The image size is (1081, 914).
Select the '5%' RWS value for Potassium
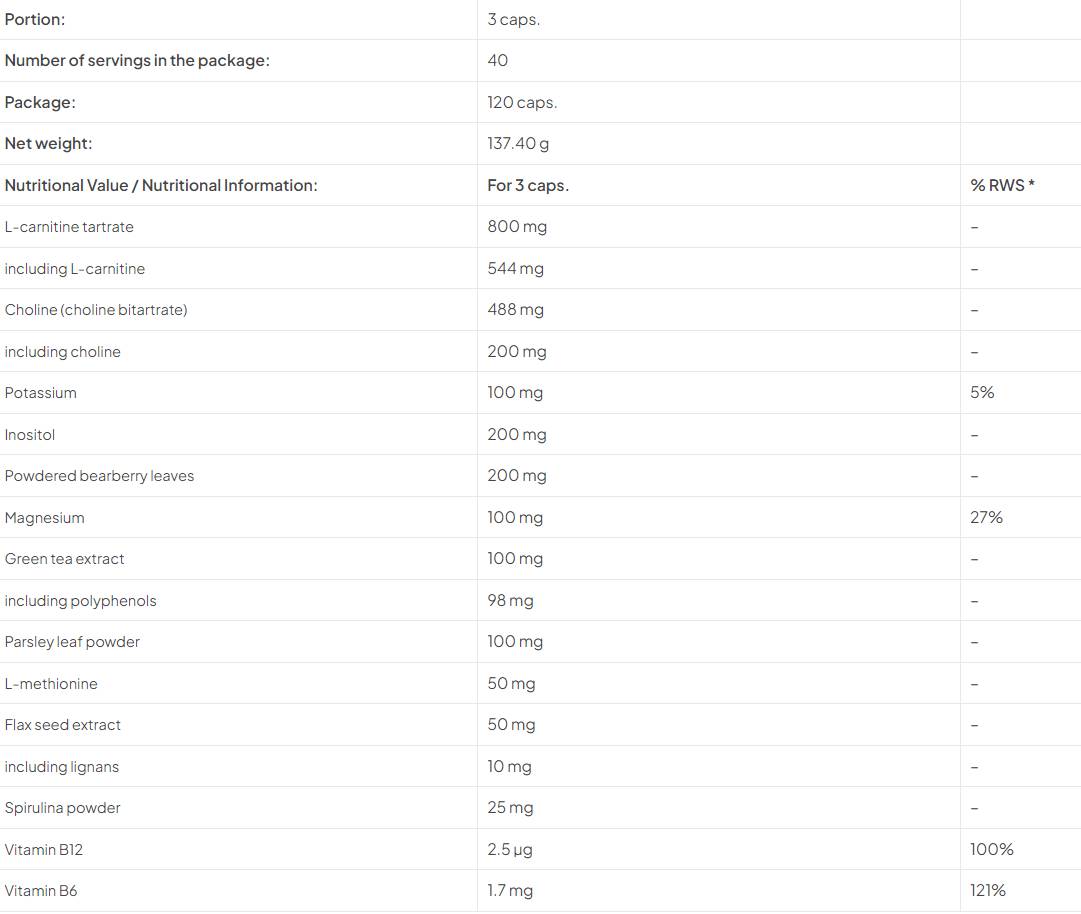tap(982, 393)
